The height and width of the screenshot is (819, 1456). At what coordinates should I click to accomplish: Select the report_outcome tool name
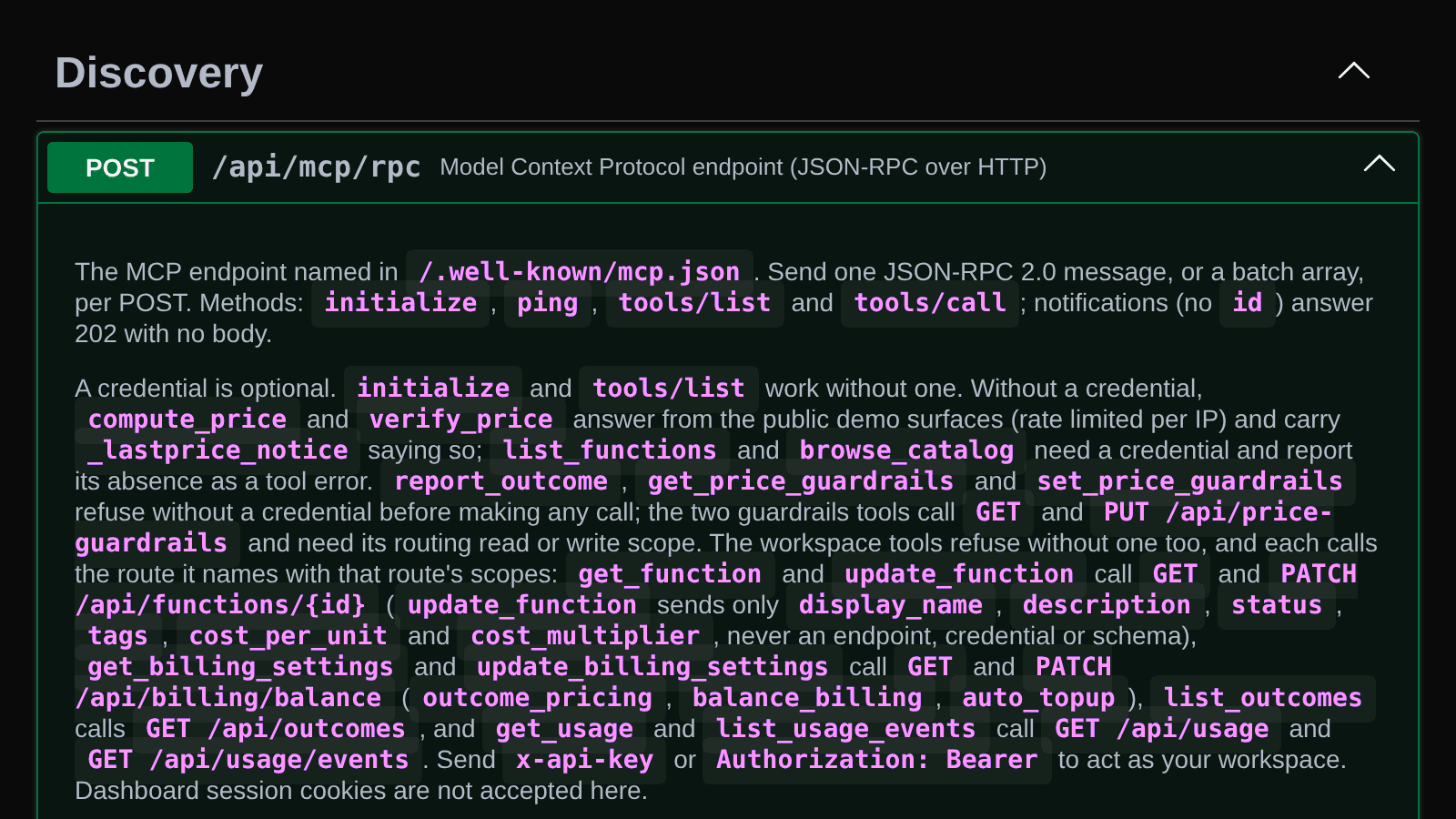(x=501, y=481)
